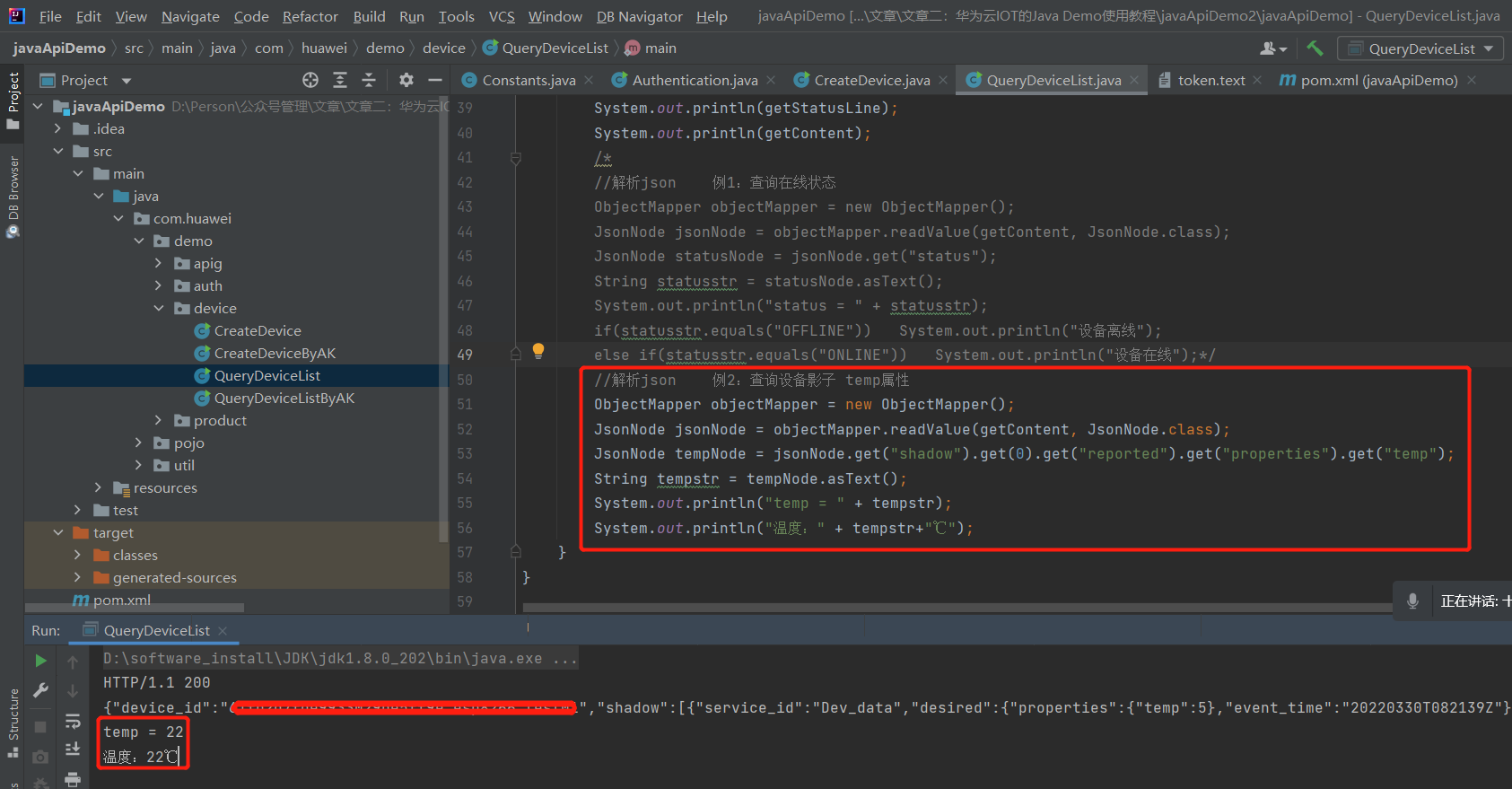The height and width of the screenshot is (789, 1512).
Task: Click the green Rerun button in Run panel
Action: (40, 661)
